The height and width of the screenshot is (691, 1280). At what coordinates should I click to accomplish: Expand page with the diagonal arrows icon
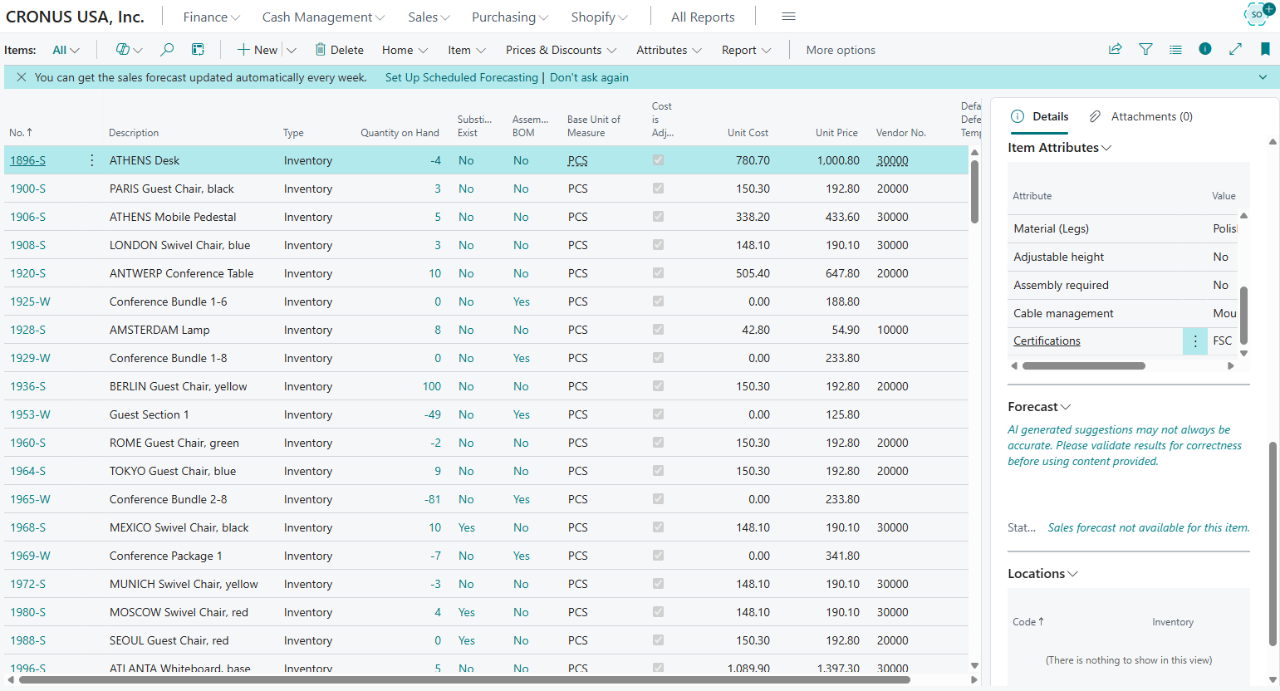click(x=1235, y=49)
